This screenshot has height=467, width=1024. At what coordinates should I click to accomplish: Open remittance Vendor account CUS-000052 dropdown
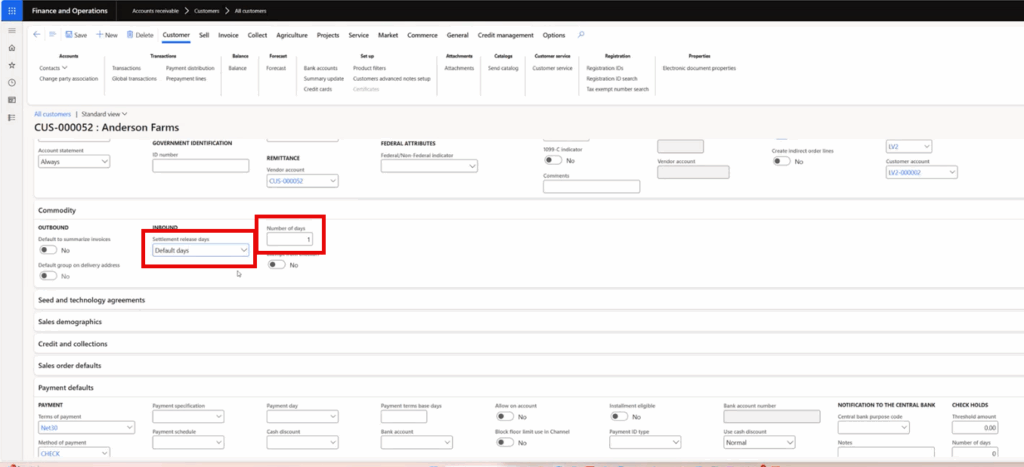[302, 181]
